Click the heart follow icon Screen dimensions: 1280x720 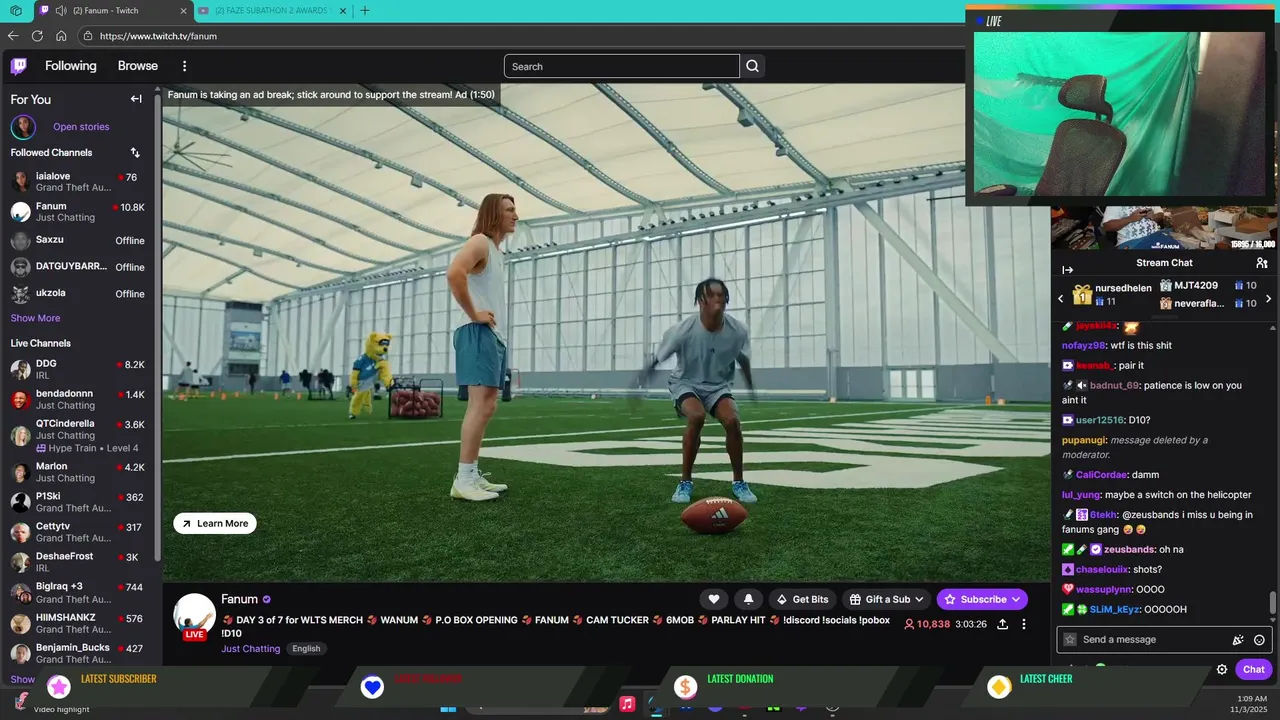tap(713, 599)
